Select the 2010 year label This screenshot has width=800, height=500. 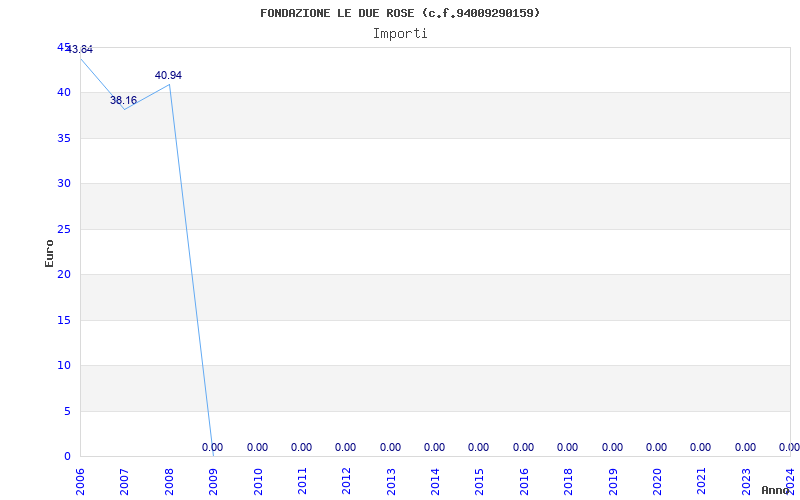(x=258, y=481)
